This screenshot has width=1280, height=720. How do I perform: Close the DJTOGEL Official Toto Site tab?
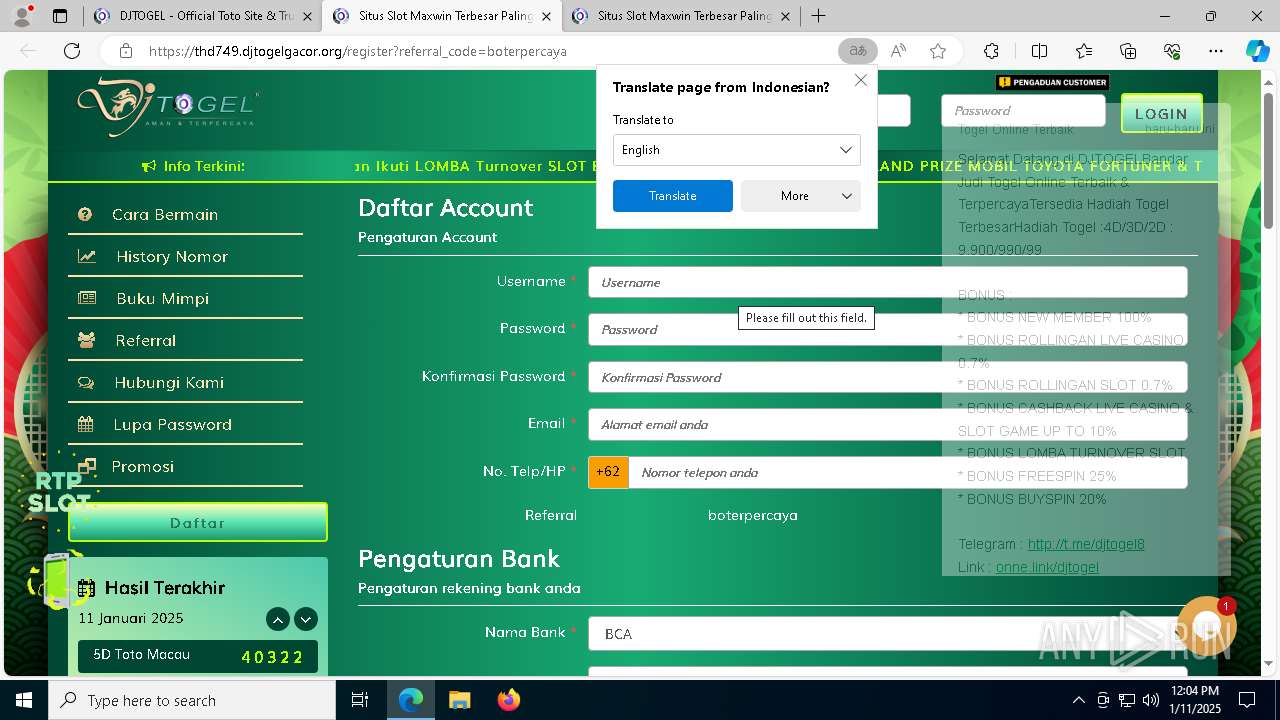click(307, 16)
